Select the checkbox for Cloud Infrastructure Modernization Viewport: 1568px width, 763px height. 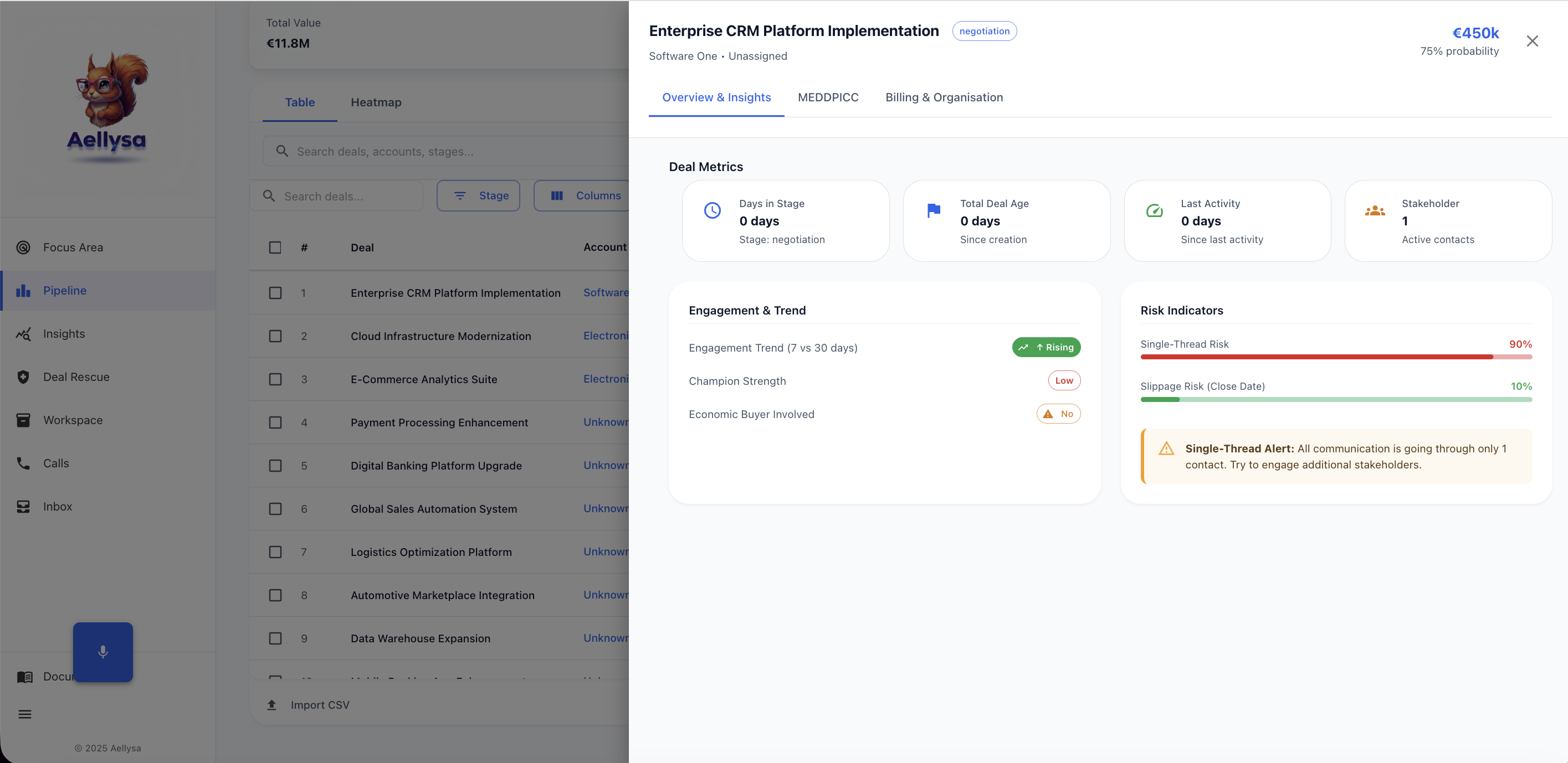tap(275, 336)
